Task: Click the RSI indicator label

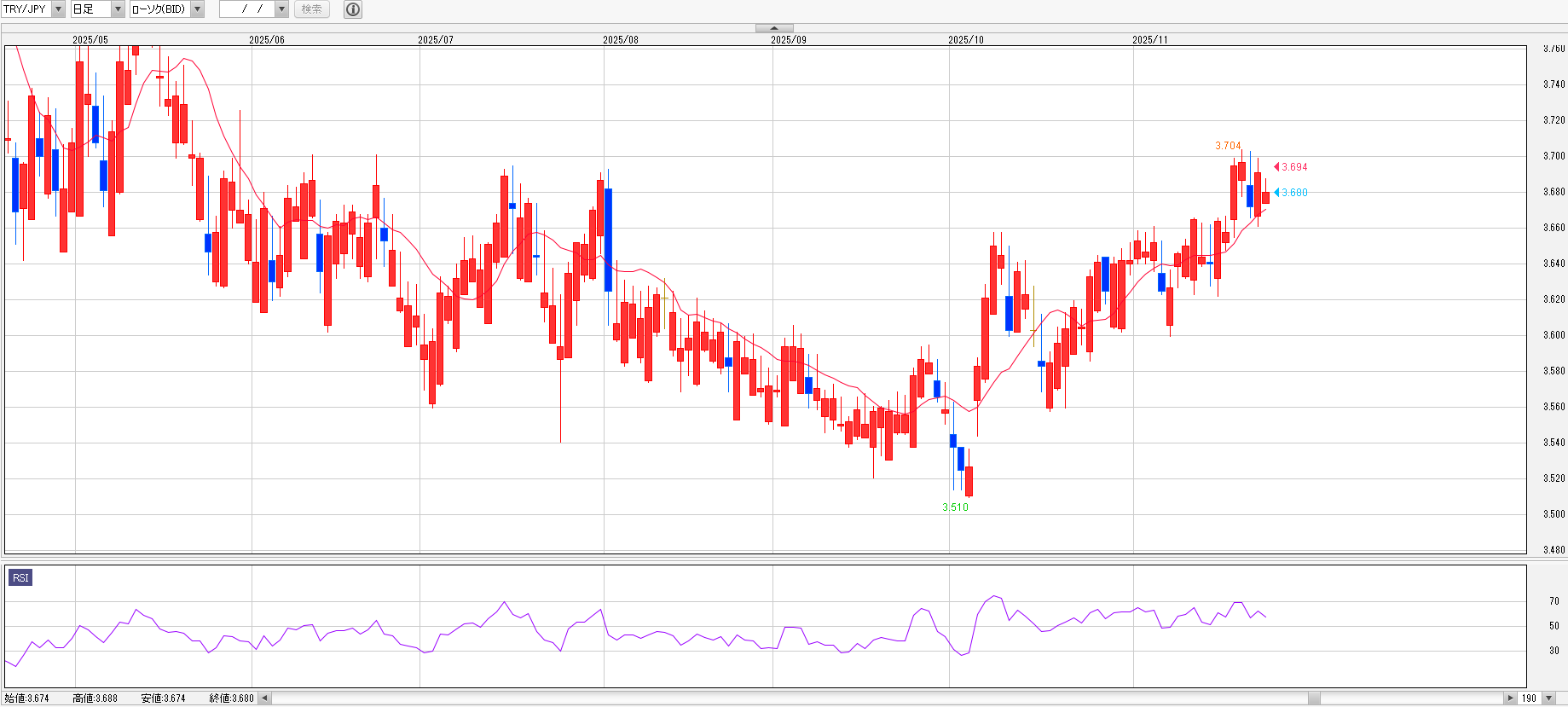Action: coord(20,578)
